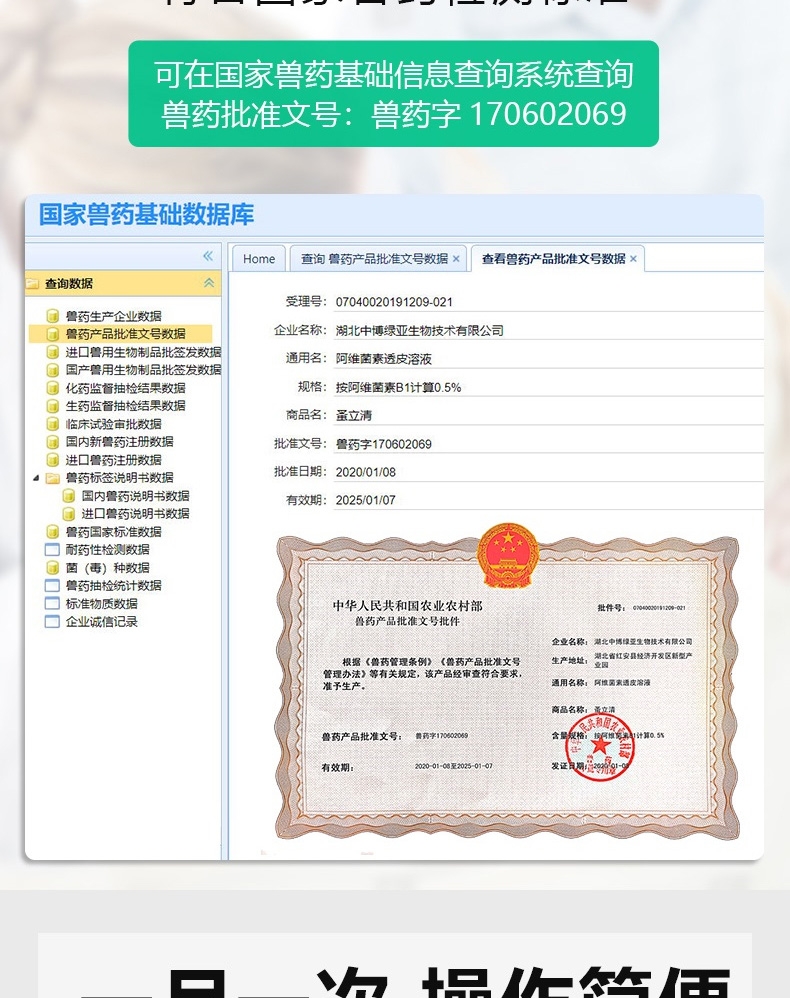The width and height of the screenshot is (790, 998).
Task: Click the 企业名称 field value
Action: click(420, 330)
